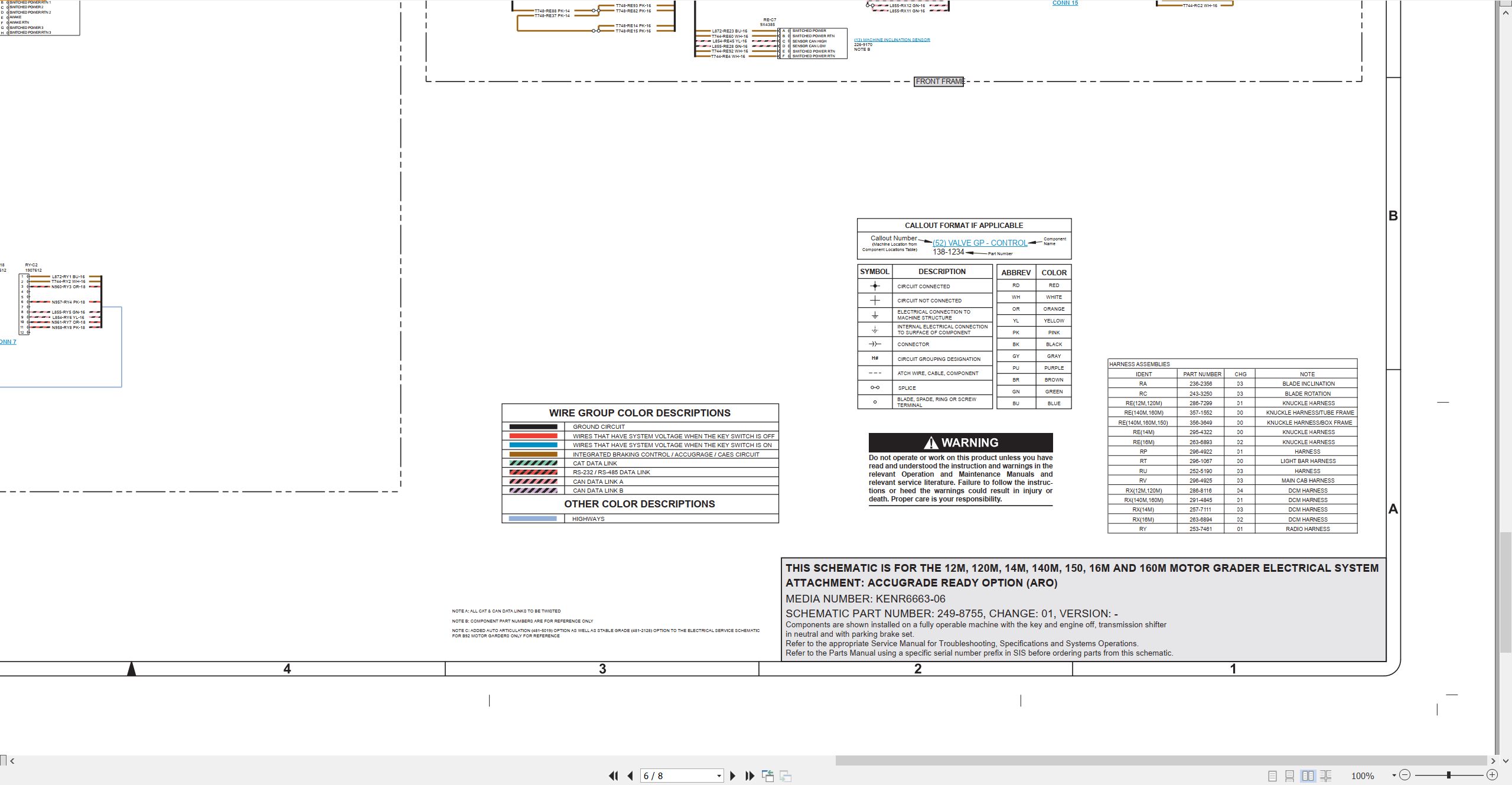This screenshot has width=1512, height=785.
Task: Click the BLADE ROTATION note cell
Action: (x=1307, y=393)
